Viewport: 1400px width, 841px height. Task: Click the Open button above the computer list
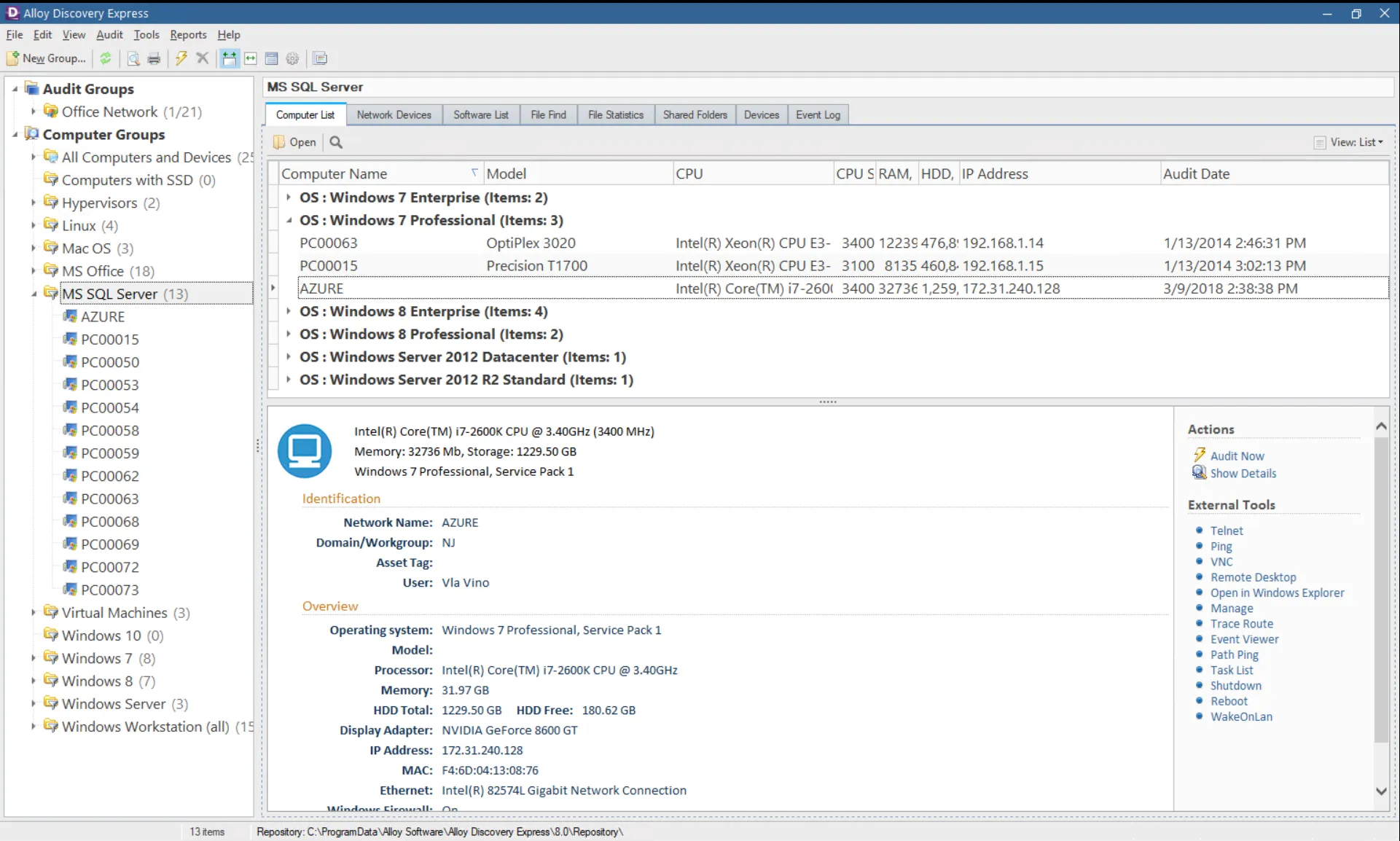point(294,141)
